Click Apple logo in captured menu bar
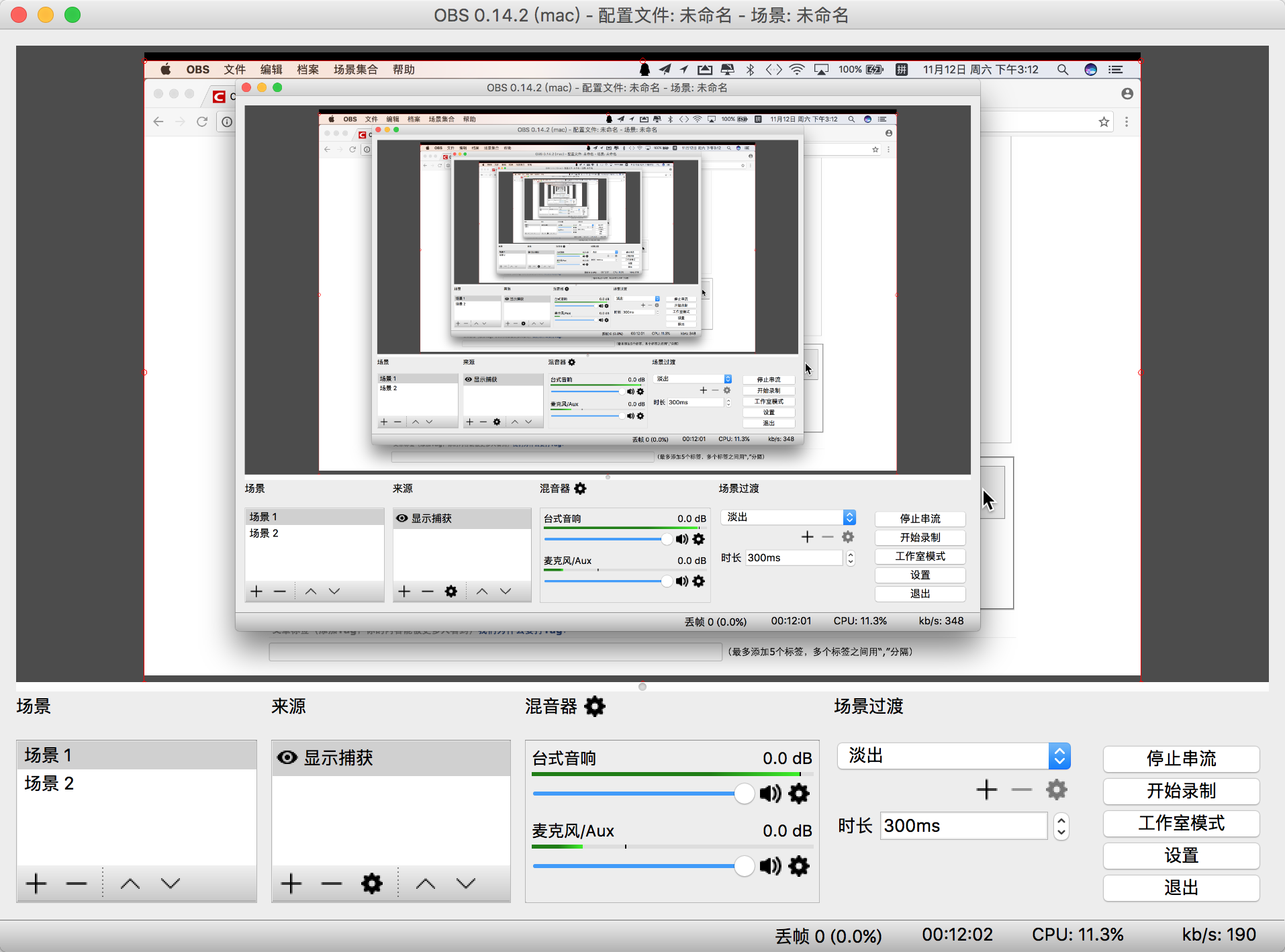The width and height of the screenshot is (1285, 952). [166, 69]
